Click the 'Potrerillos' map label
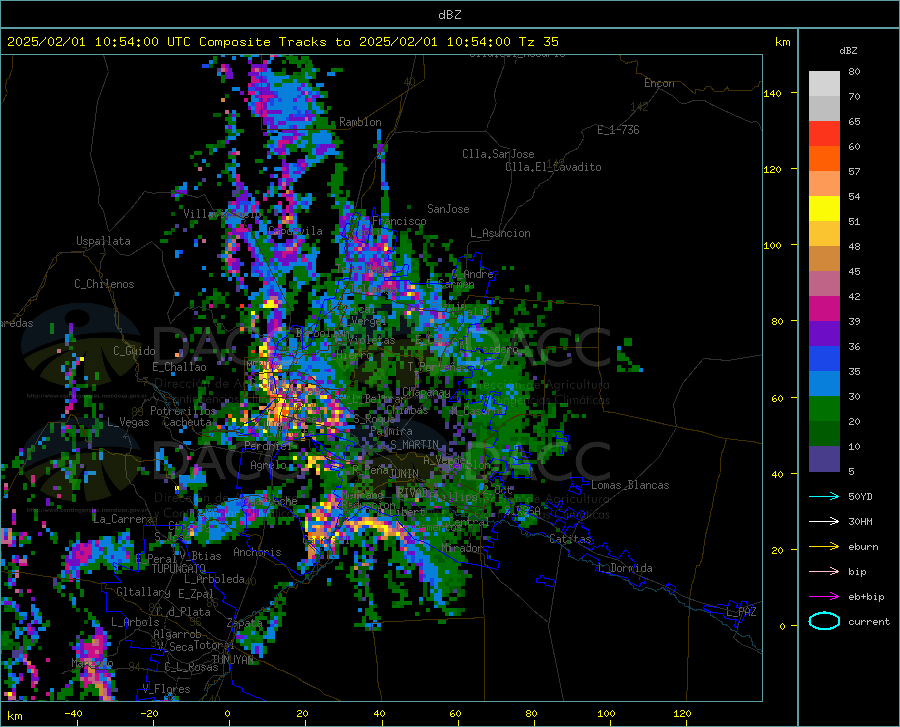Viewport: 900px width, 727px height. (x=183, y=411)
